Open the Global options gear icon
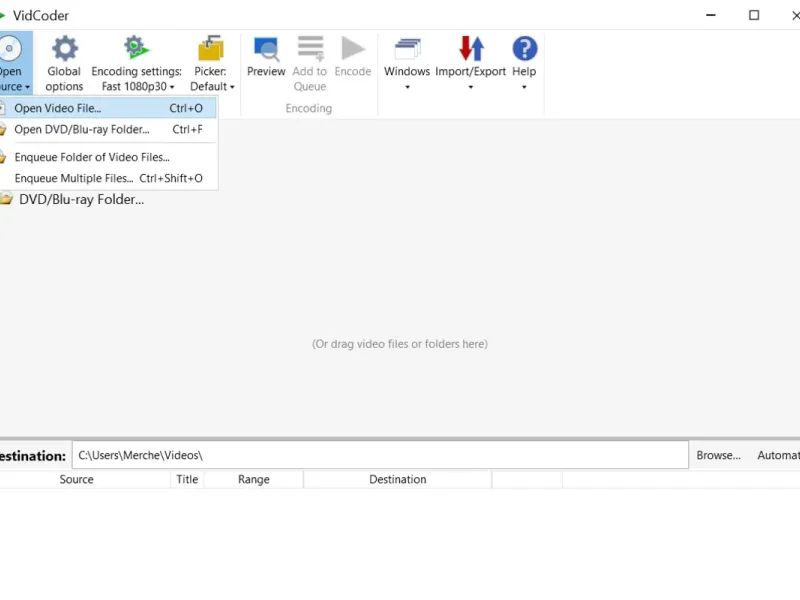 (65, 48)
